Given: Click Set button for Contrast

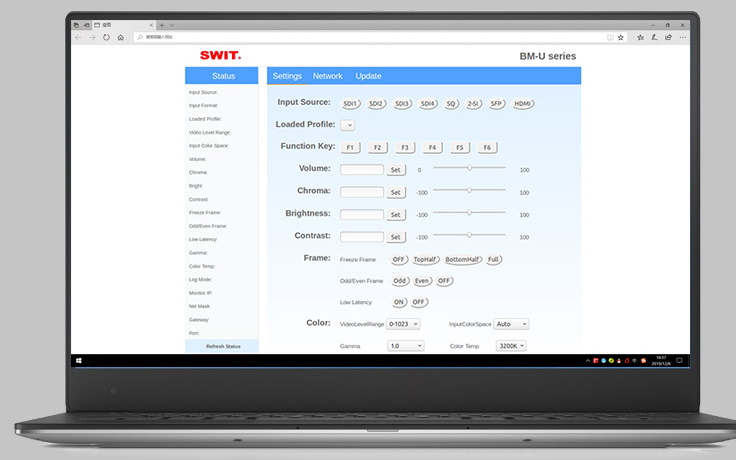Looking at the screenshot, I should [x=396, y=237].
